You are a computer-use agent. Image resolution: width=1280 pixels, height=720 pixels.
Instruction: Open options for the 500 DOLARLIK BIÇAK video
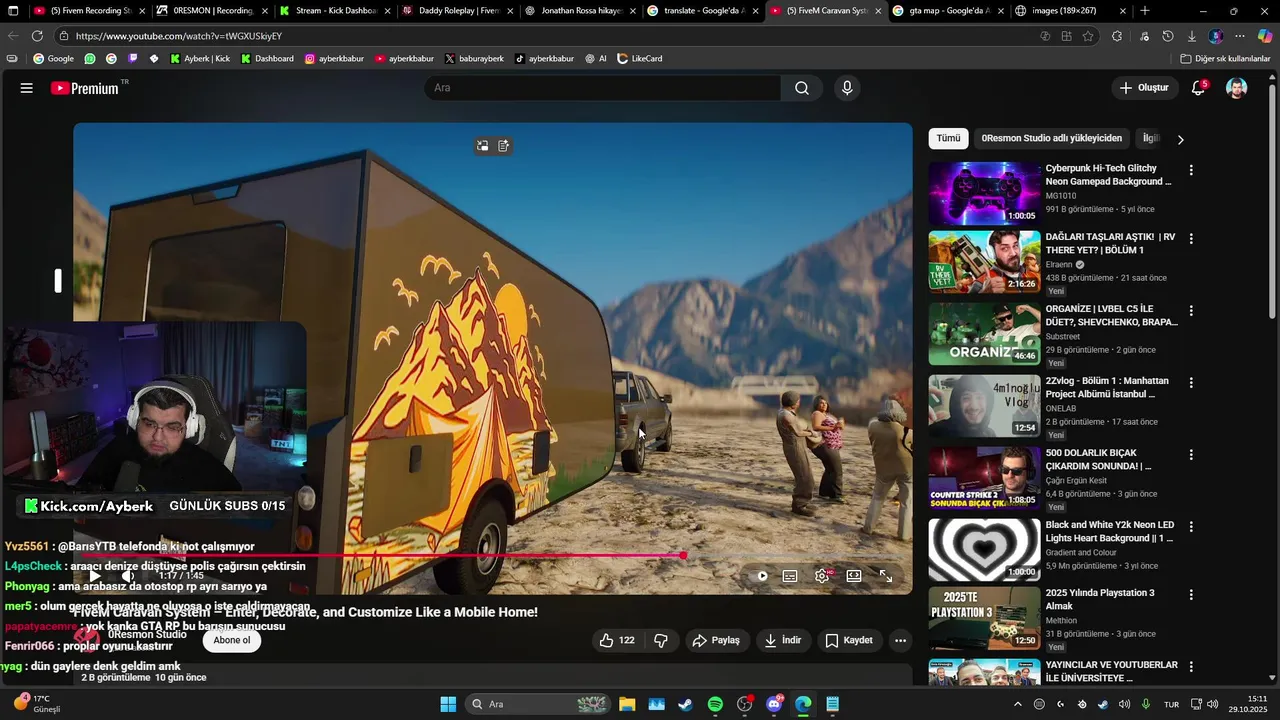coord(1190,455)
